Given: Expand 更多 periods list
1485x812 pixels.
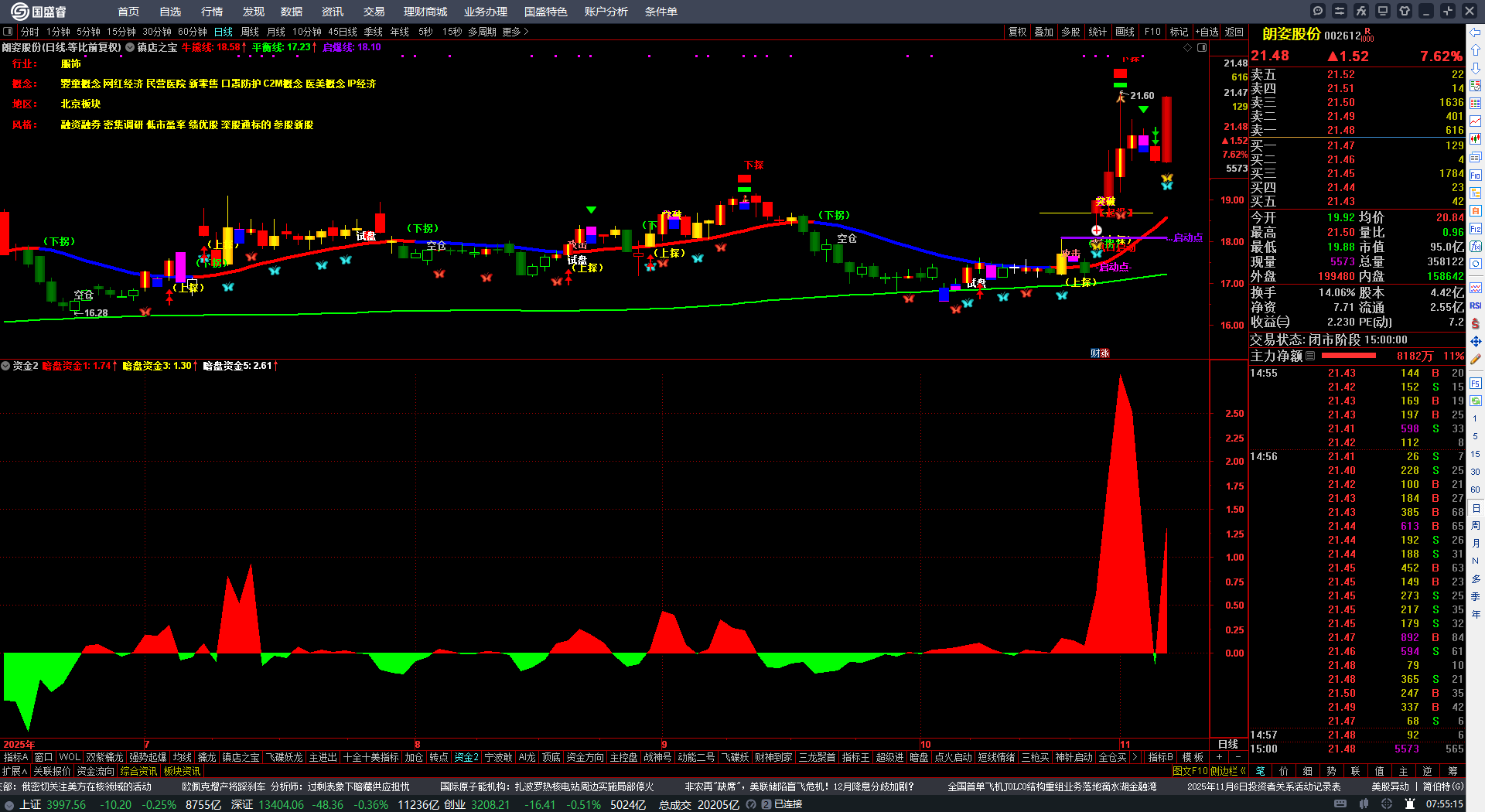Looking at the screenshot, I should pyautogui.click(x=515, y=32).
